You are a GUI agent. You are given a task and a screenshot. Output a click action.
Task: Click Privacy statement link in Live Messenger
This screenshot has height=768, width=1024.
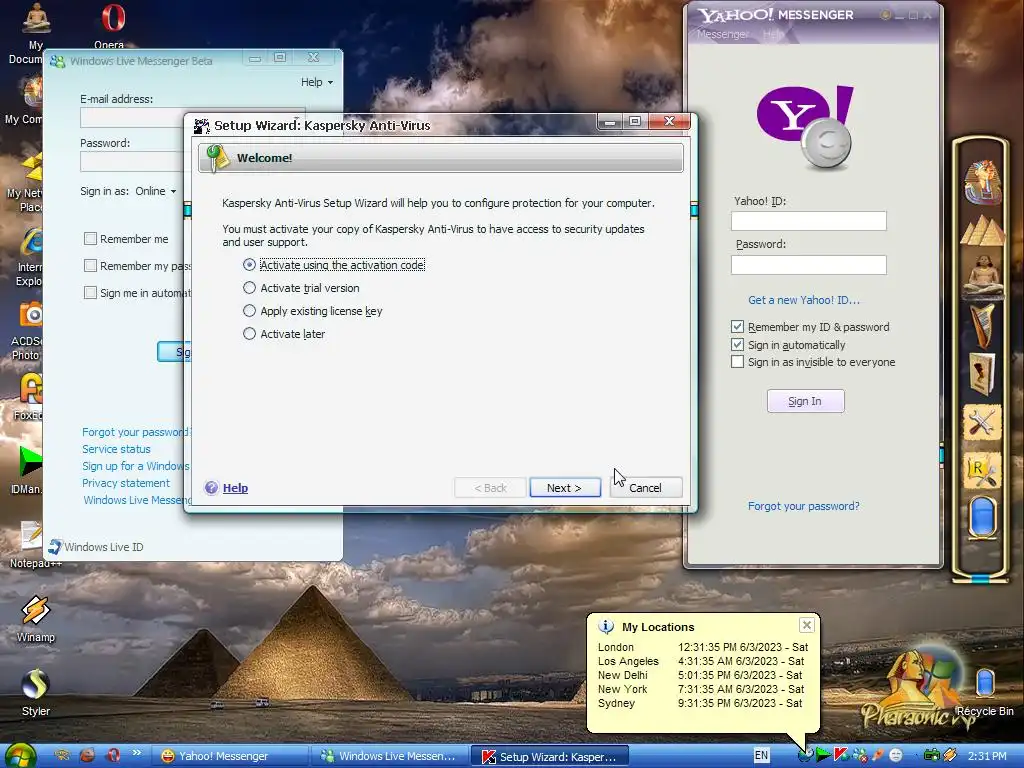click(x=126, y=483)
